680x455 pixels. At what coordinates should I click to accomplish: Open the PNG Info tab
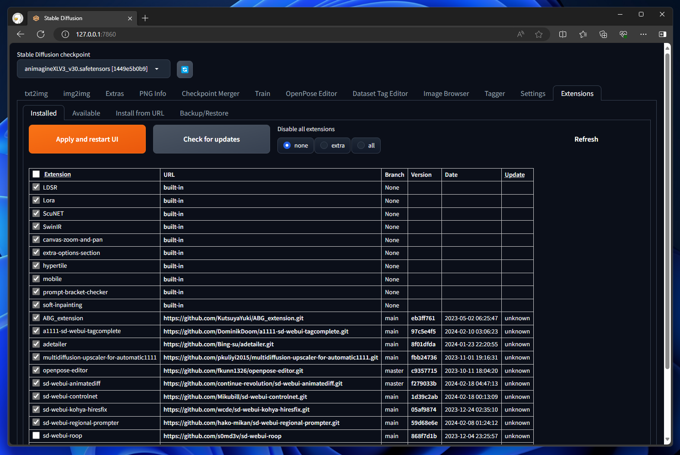coord(153,93)
